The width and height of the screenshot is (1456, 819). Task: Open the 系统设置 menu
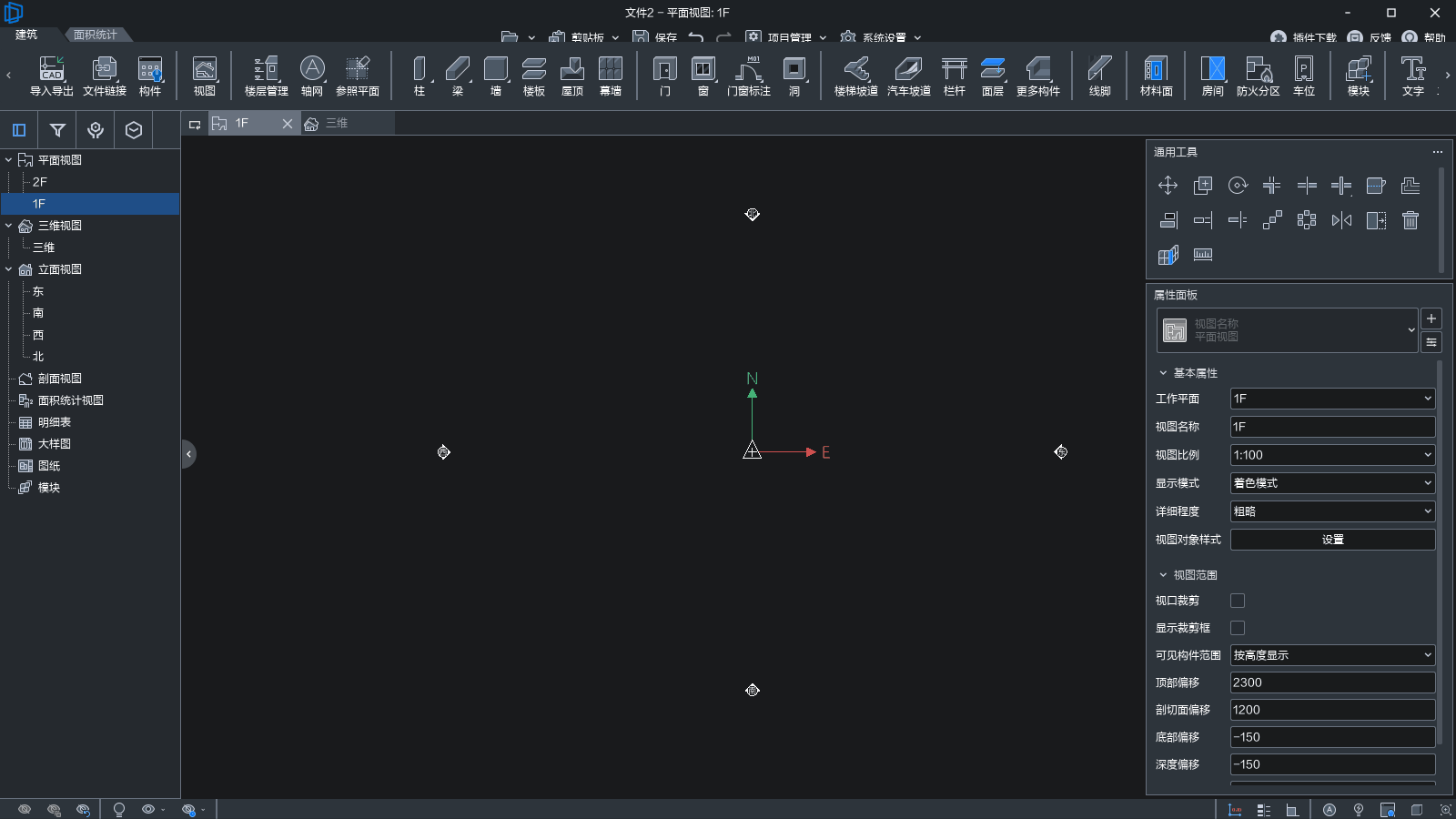pos(881,37)
